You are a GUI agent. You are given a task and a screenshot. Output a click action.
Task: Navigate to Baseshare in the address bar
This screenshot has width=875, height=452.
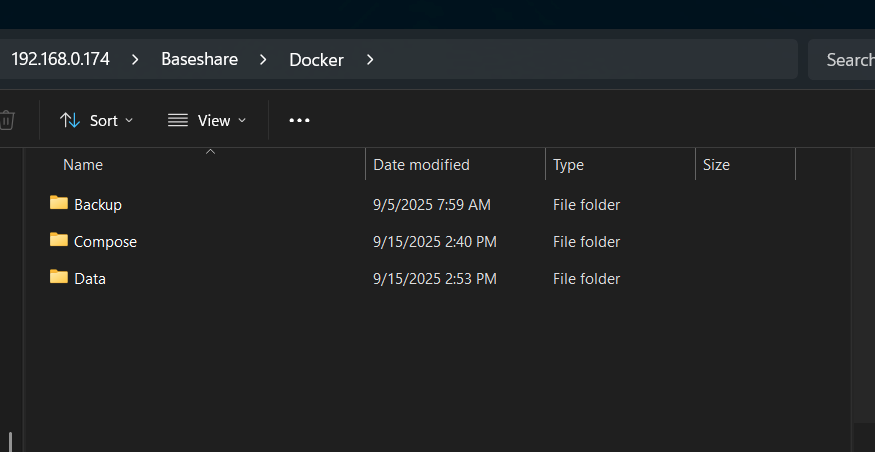(x=199, y=60)
